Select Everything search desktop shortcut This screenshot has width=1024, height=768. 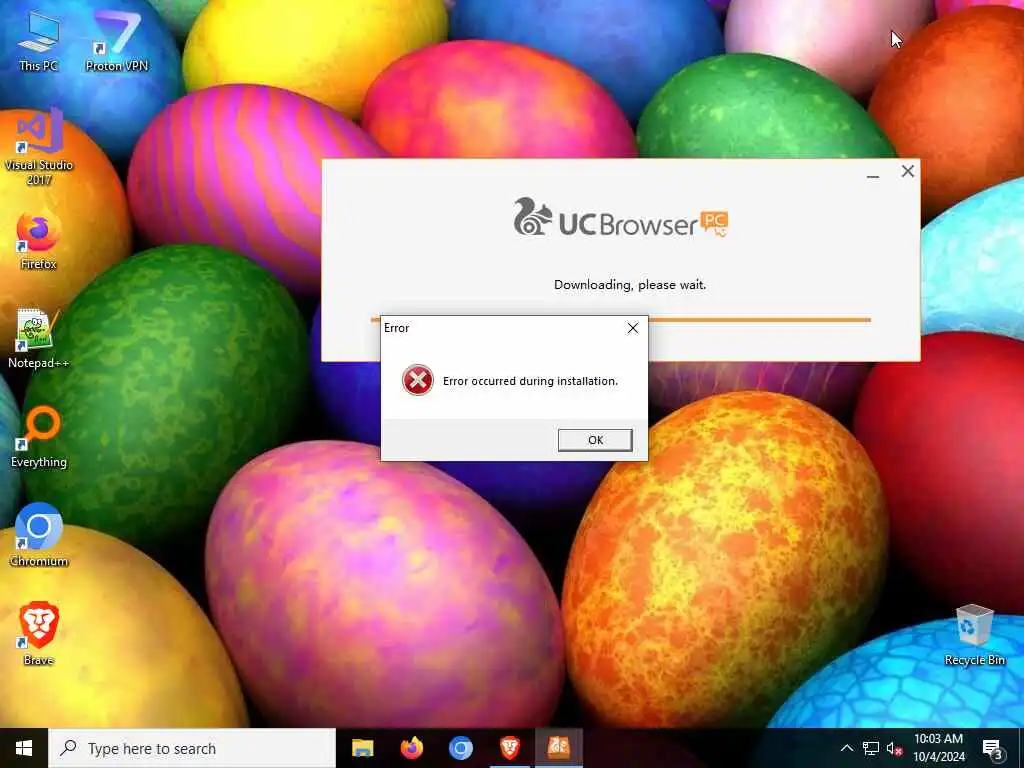coord(39,438)
